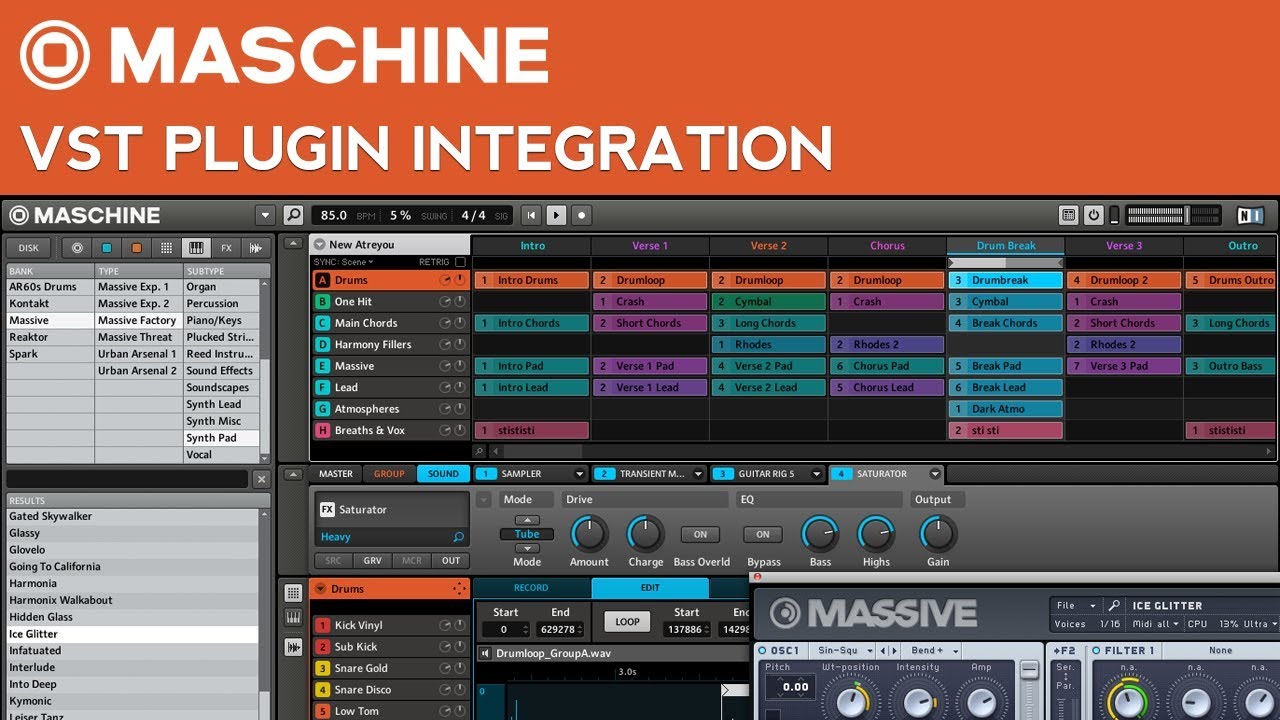Screen dimensions: 1280x720
Task: Open the Sin-Squ wavetable dropdown in Massive
Action: click(x=840, y=651)
